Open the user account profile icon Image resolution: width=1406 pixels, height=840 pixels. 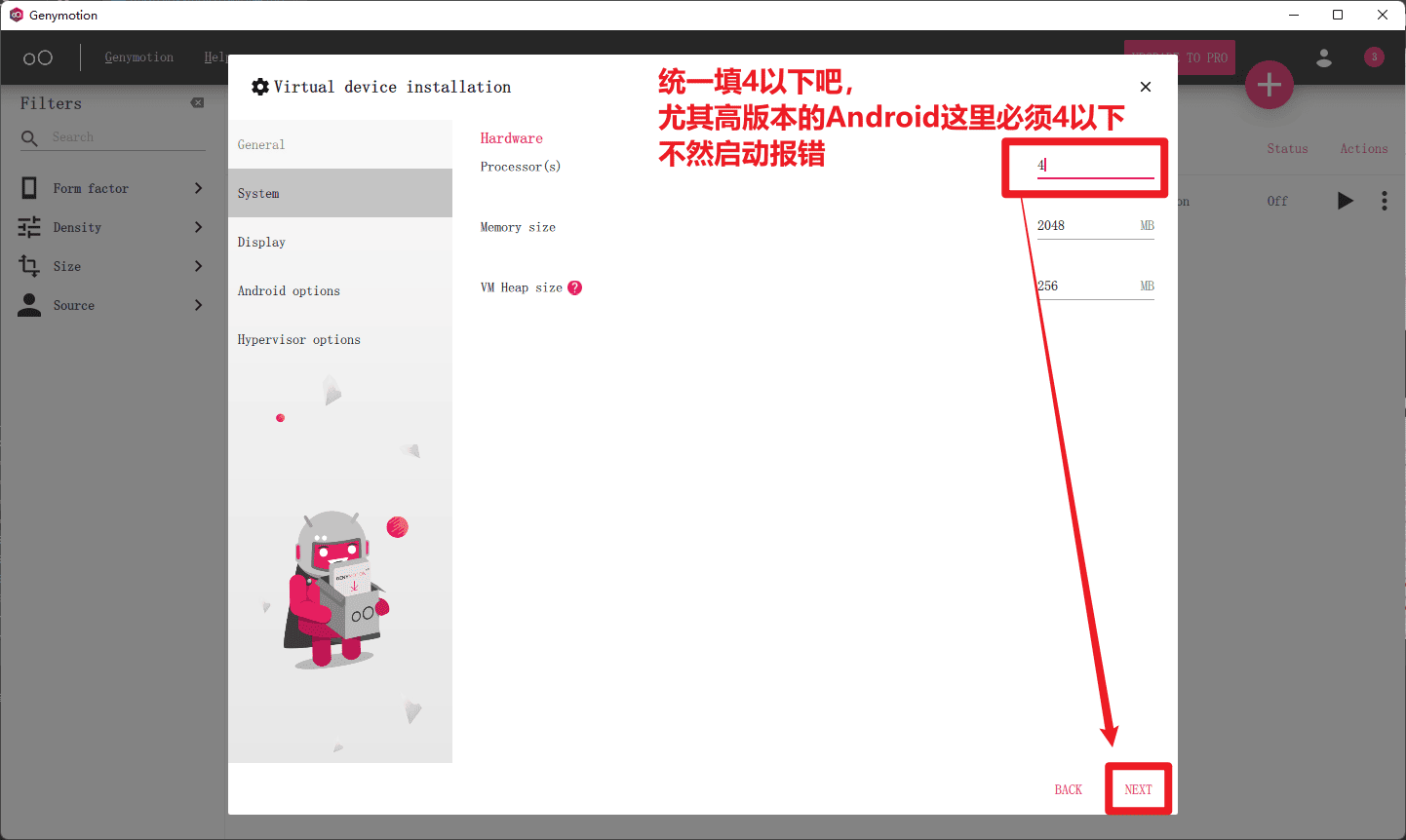point(1323,57)
